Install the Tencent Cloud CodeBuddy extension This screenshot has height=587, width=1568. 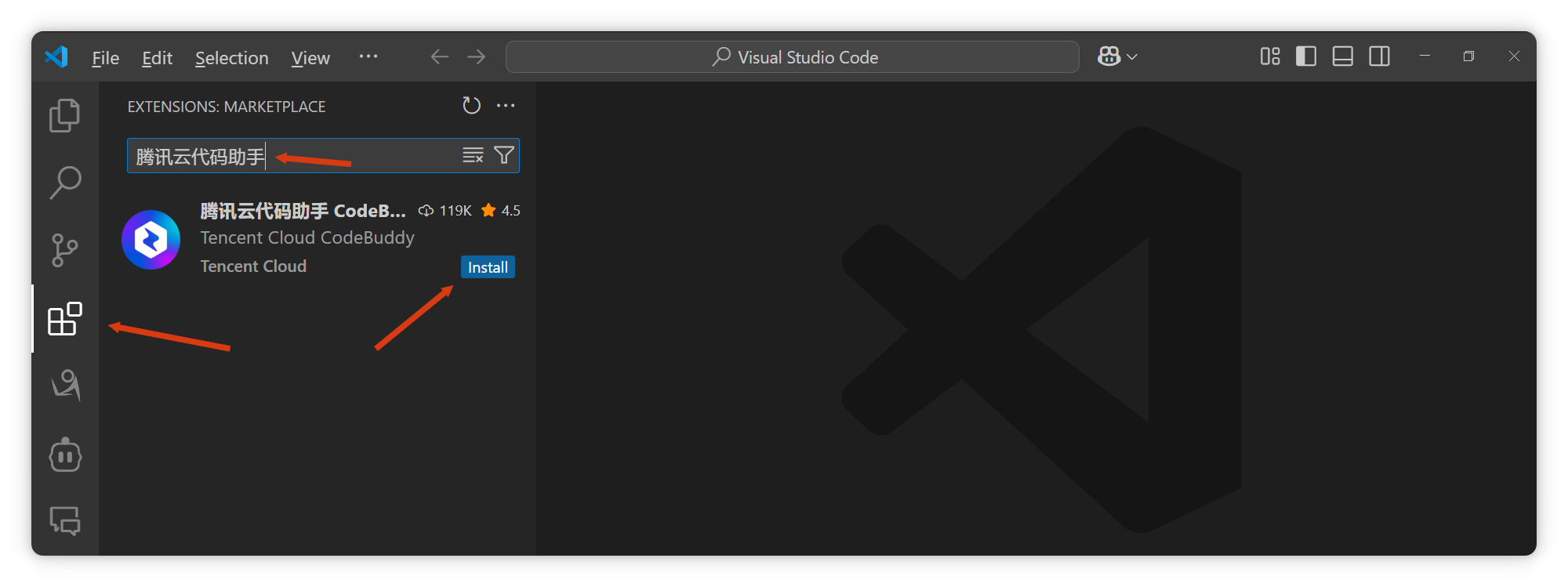click(x=488, y=266)
